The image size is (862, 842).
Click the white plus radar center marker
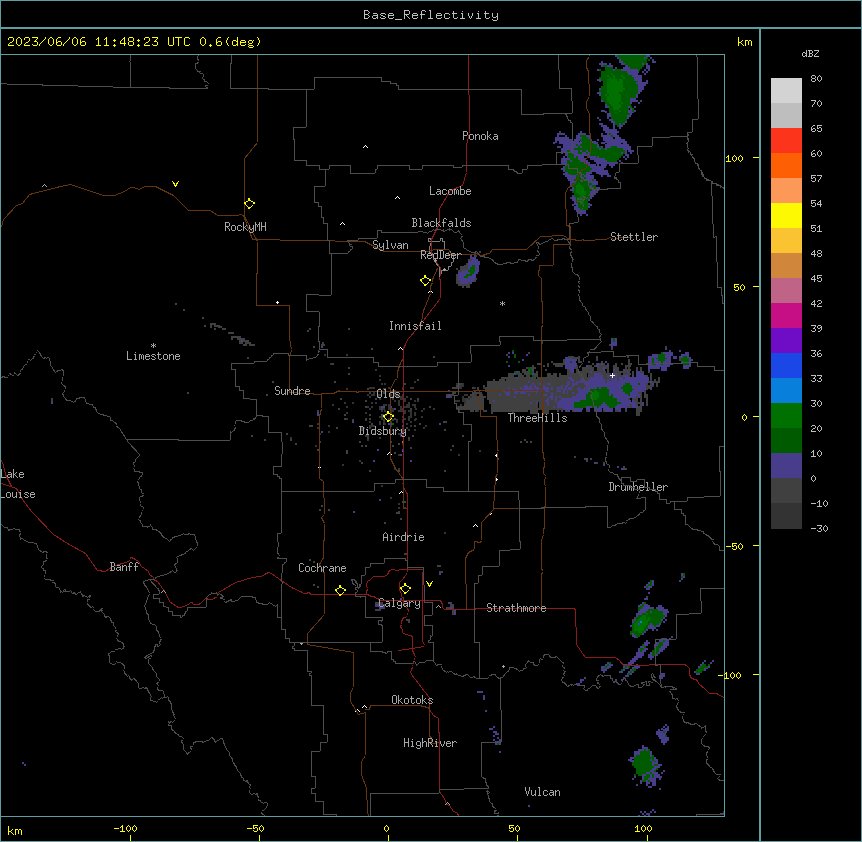coord(612,376)
